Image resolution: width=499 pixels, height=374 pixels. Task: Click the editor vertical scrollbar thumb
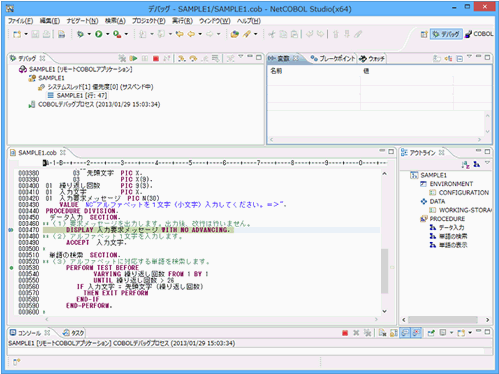(x=385, y=271)
